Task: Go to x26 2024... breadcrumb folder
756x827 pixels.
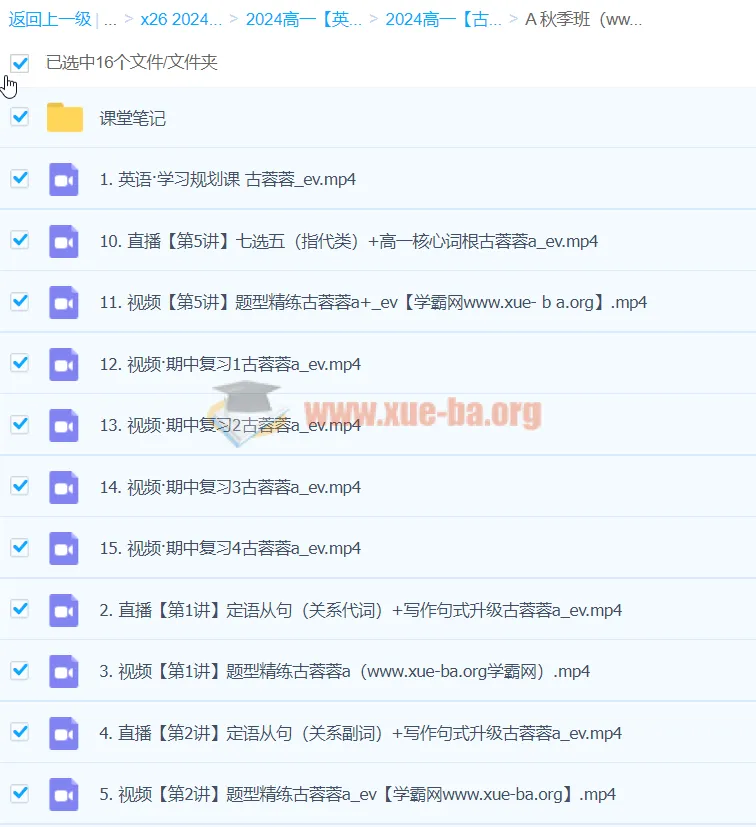Action: 181,19
